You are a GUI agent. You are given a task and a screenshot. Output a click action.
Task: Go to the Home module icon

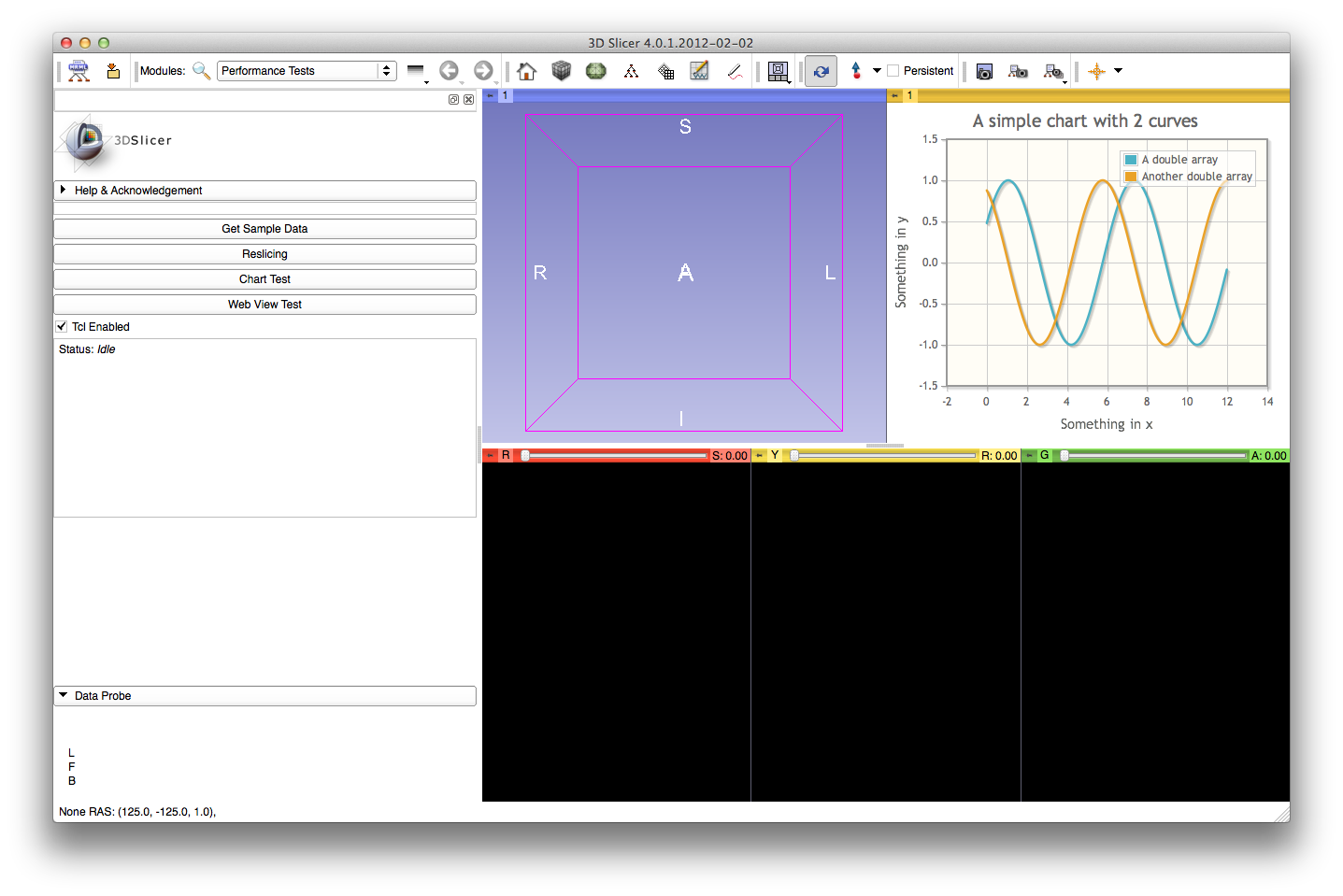[526, 71]
